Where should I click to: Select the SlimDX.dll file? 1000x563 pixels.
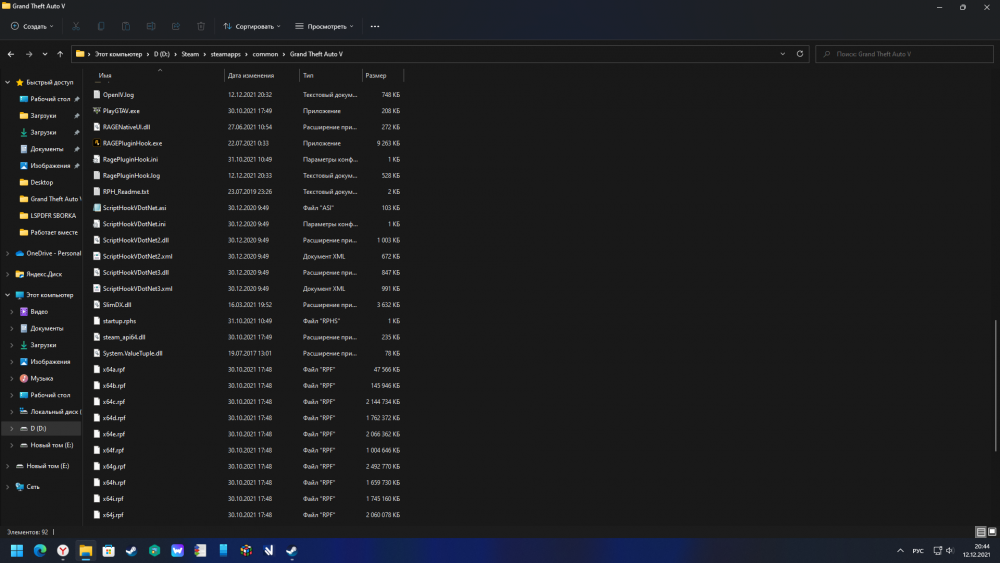click(117, 305)
